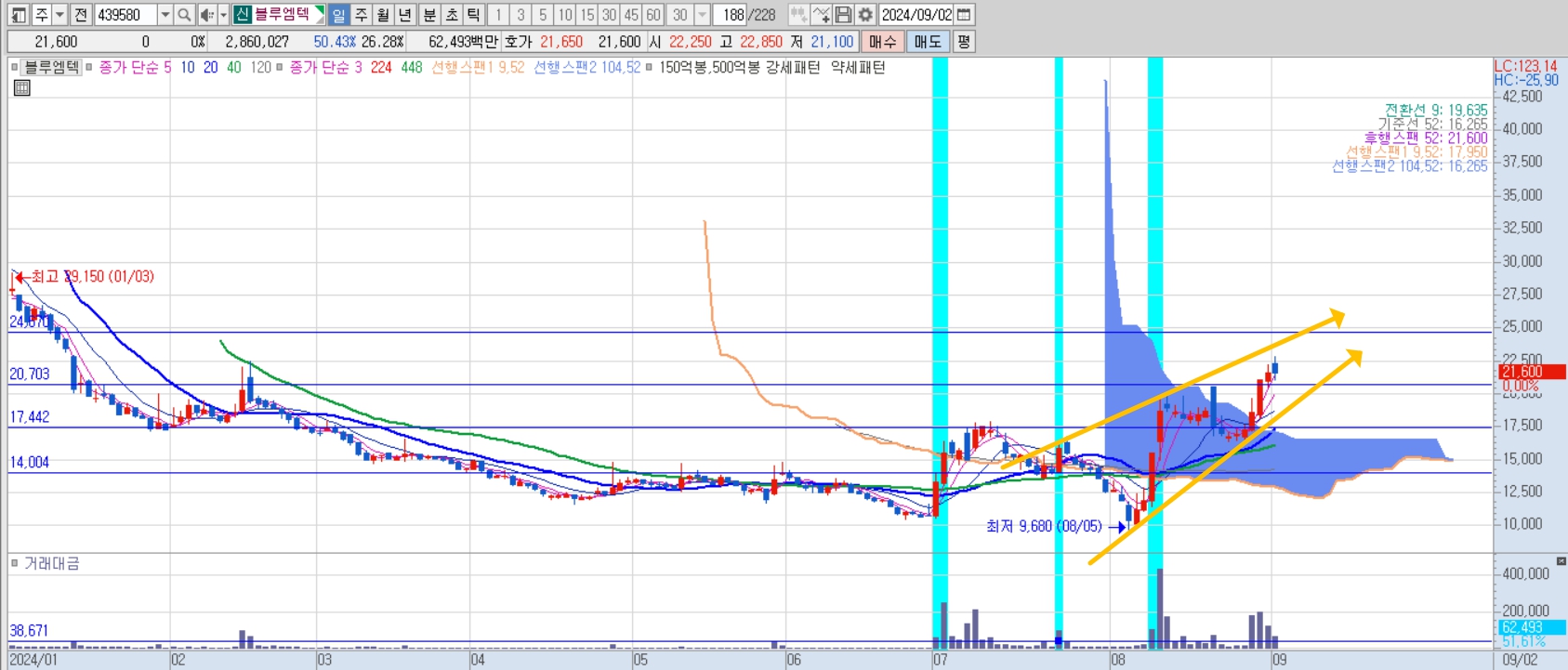This screenshot has width=1568, height=670.
Task: Select the yearly '년' period
Action: [x=404, y=15]
